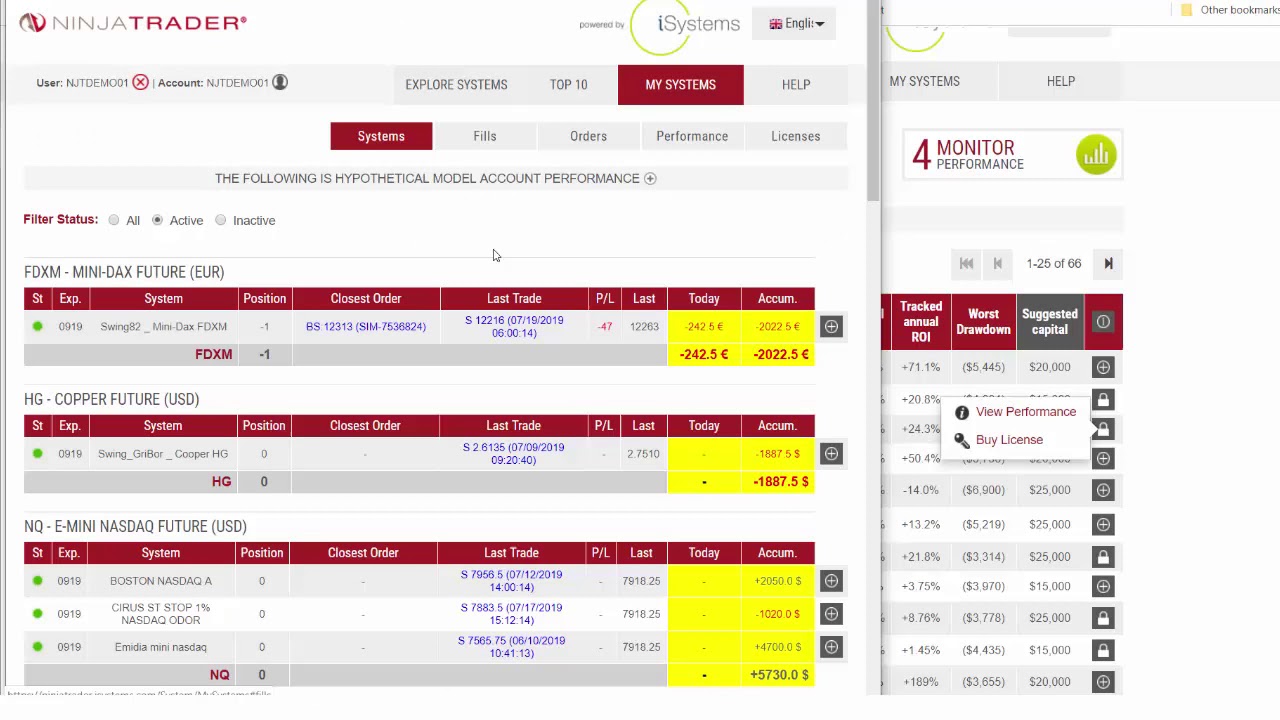Switch to the Performance sub-tab
The height and width of the screenshot is (720, 1280).
(692, 136)
